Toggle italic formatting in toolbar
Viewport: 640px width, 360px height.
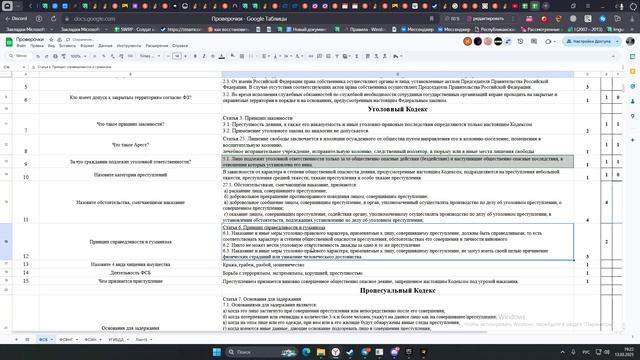point(204,56)
